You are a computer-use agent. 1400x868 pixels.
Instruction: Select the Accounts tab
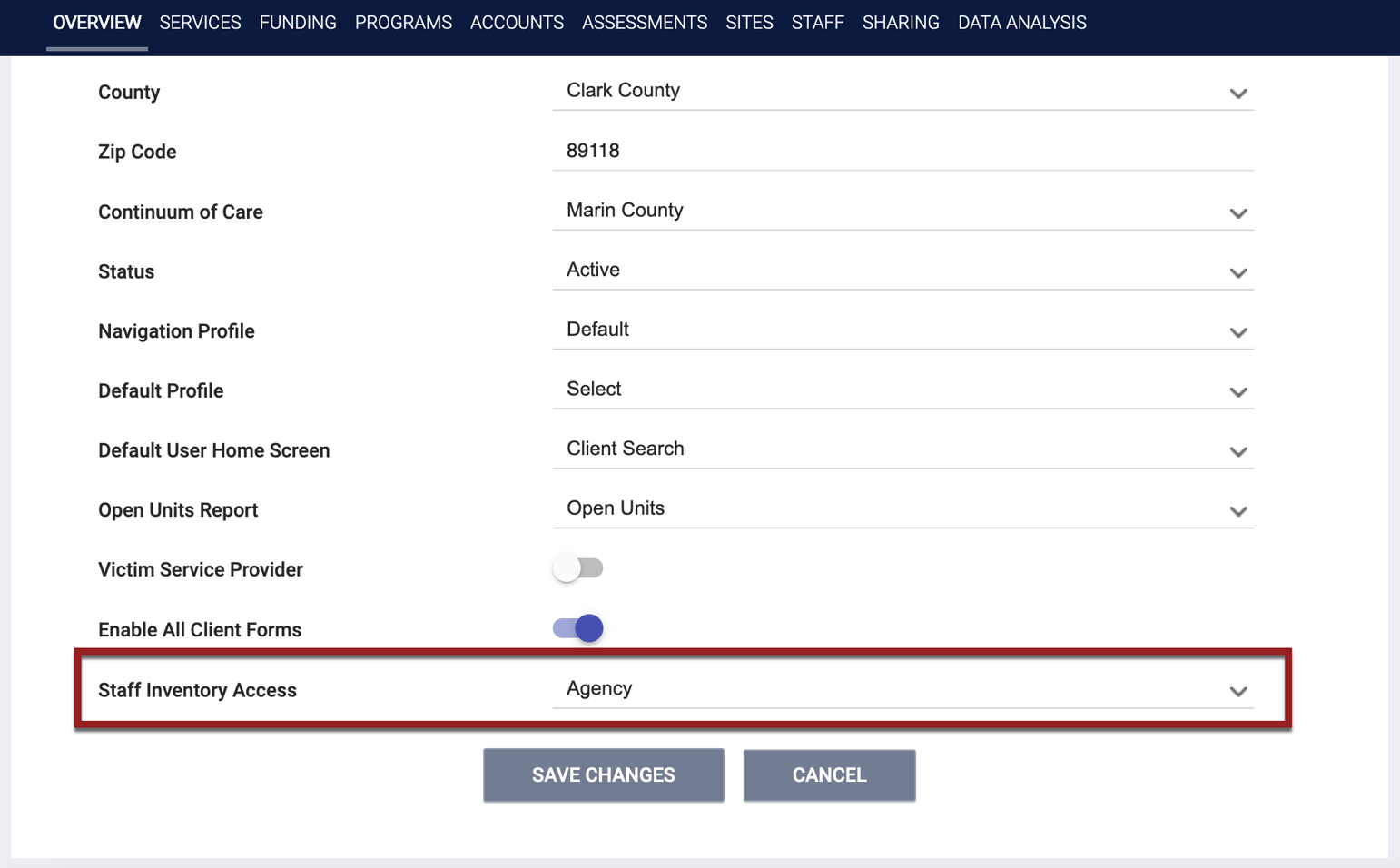click(x=517, y=23)
